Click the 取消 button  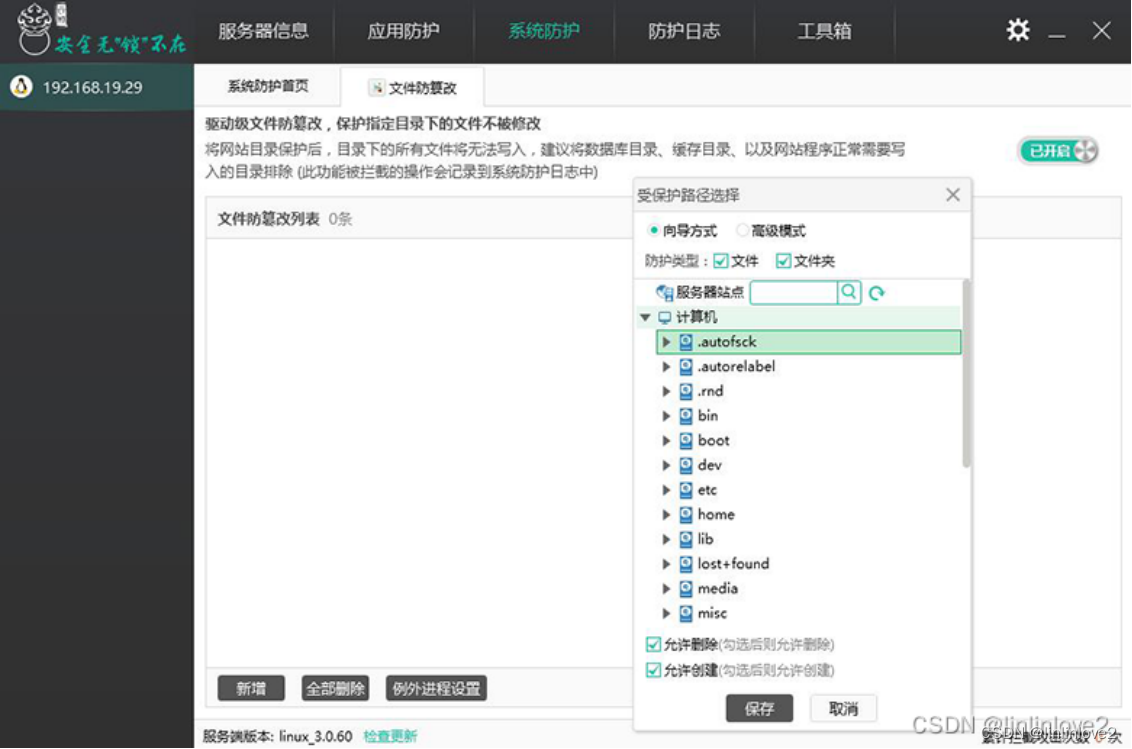pyautogui.click(x=843, y=709)
